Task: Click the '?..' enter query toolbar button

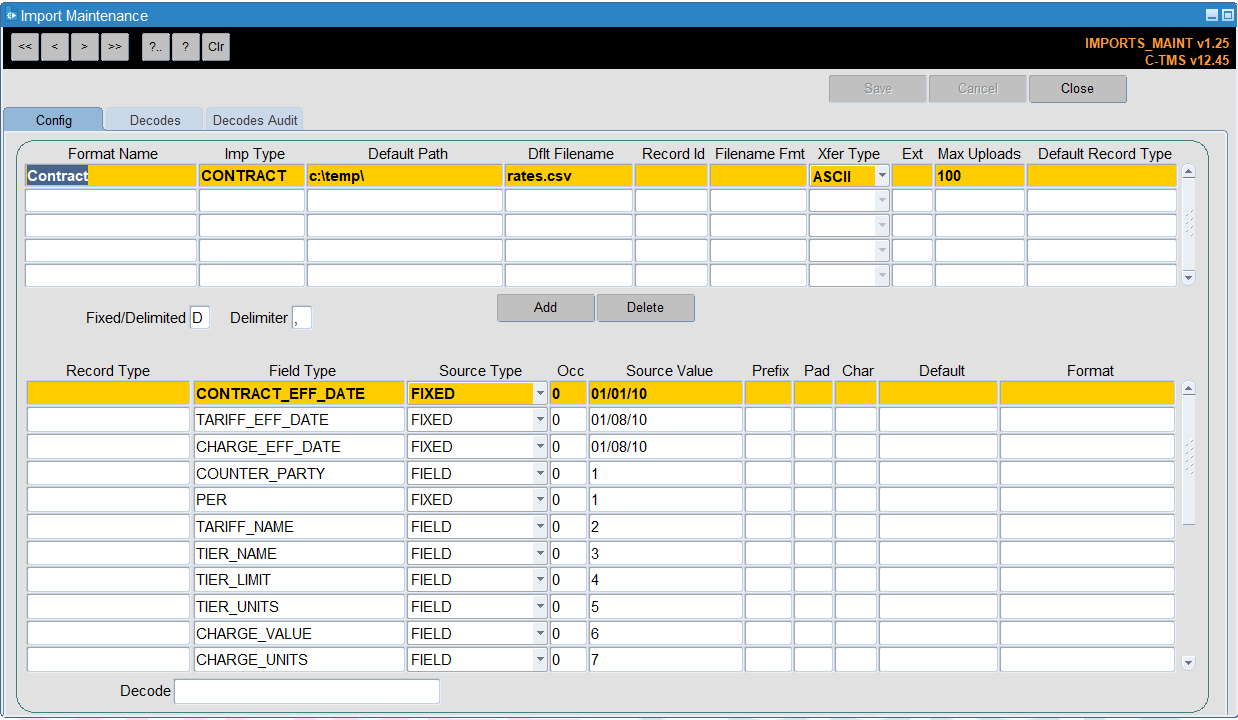Action: (x=156, y=46)
